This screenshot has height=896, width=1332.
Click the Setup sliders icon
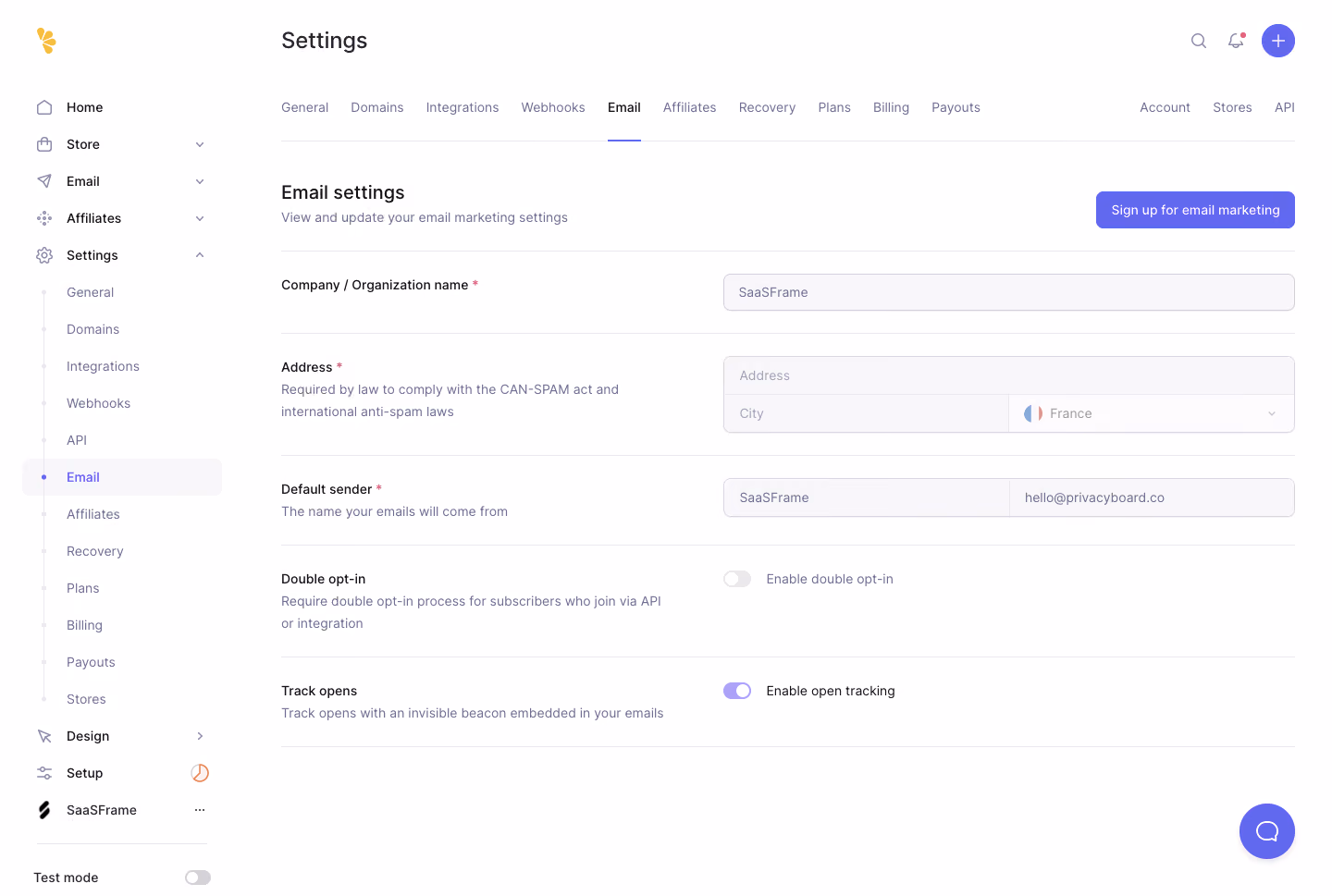click(44, 773)
